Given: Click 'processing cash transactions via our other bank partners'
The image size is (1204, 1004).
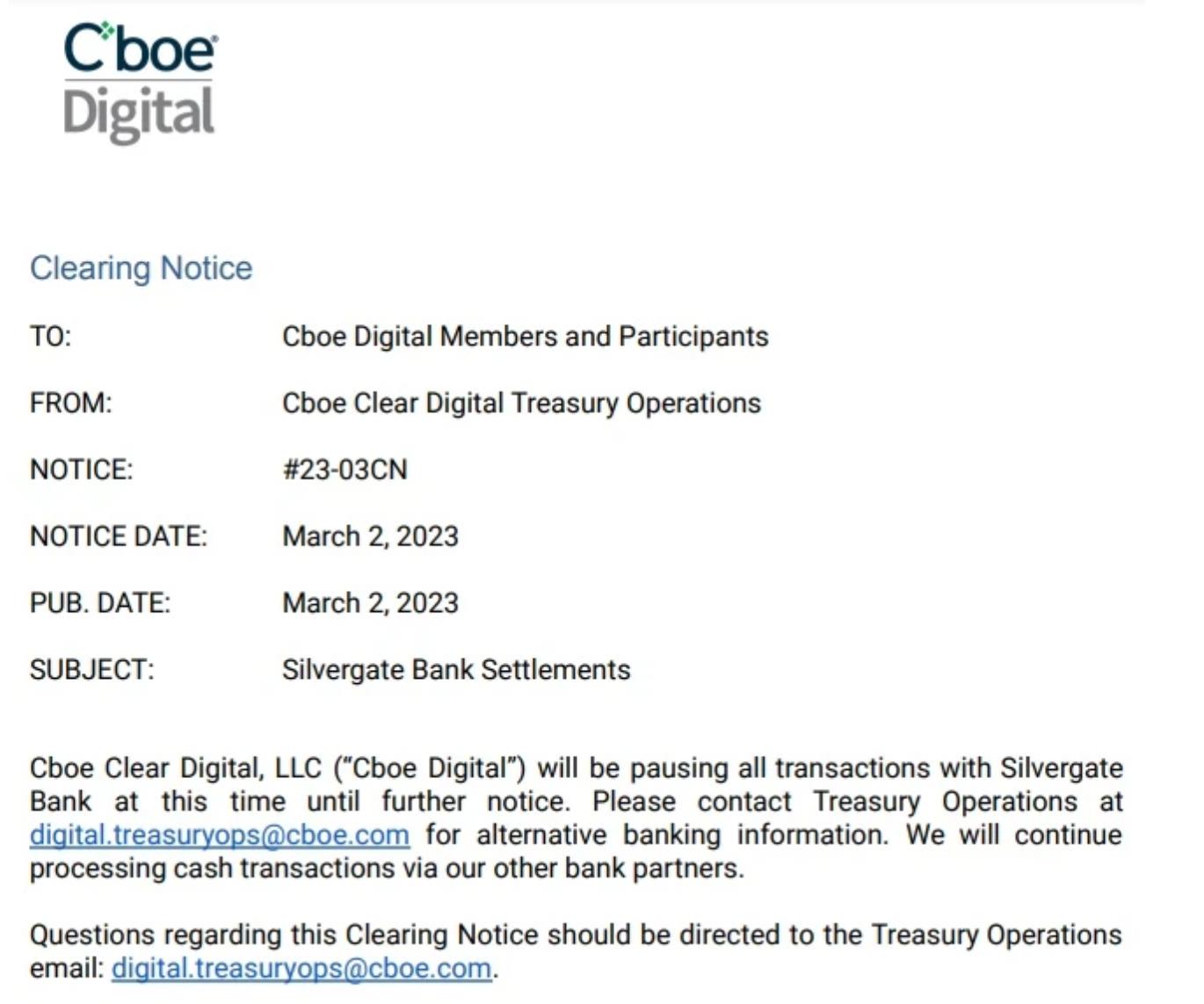Looking at the screenshot, I should (x=387, y=869).
